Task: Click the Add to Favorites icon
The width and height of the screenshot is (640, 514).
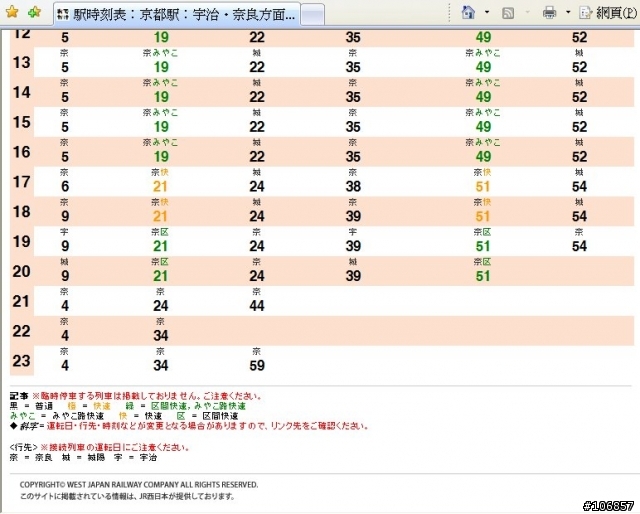Action: point(34,12)
